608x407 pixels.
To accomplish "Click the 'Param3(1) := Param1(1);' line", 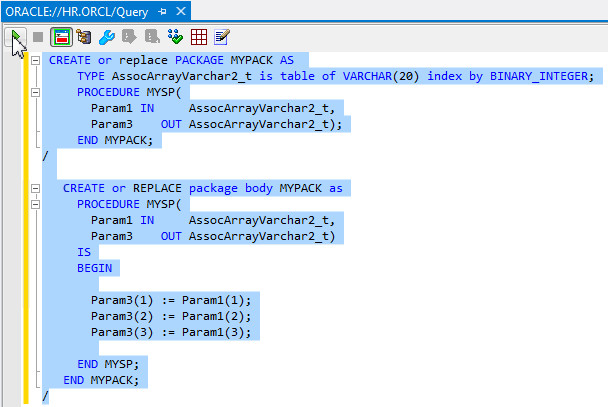I will (x=171, y=300).
